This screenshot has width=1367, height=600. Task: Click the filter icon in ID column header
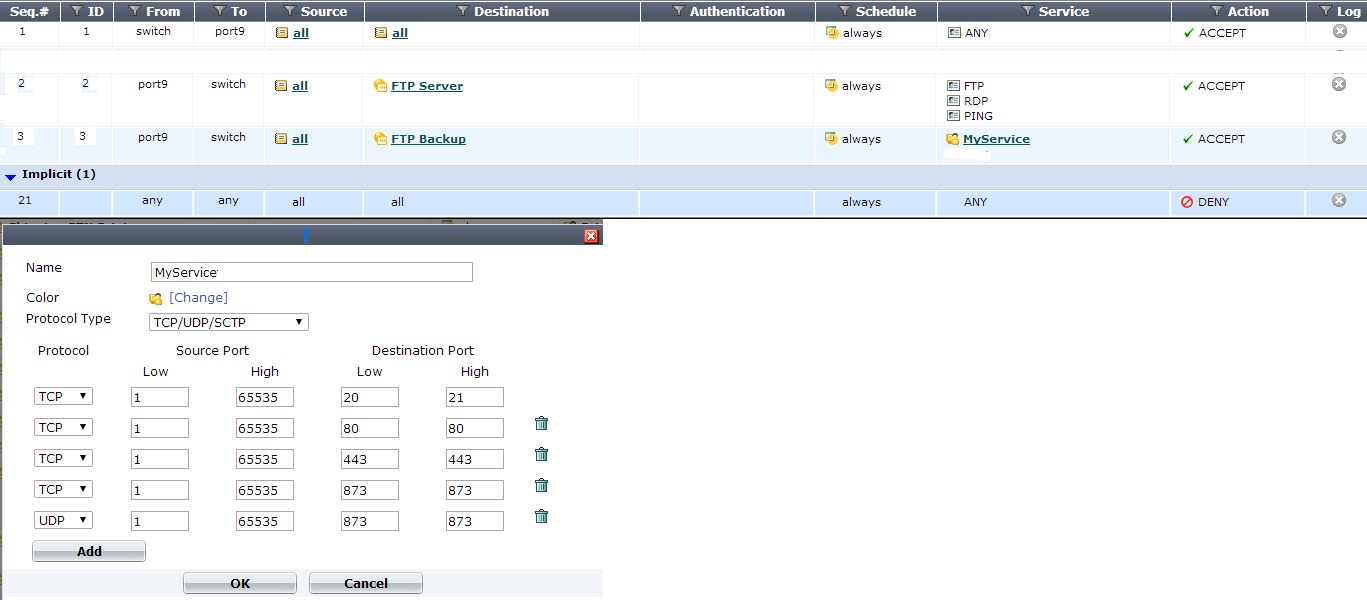77,11
